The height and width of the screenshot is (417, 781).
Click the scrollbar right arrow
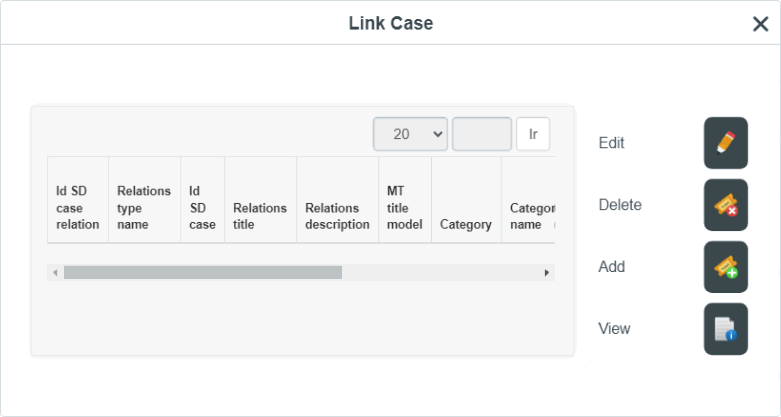point(546,273)
